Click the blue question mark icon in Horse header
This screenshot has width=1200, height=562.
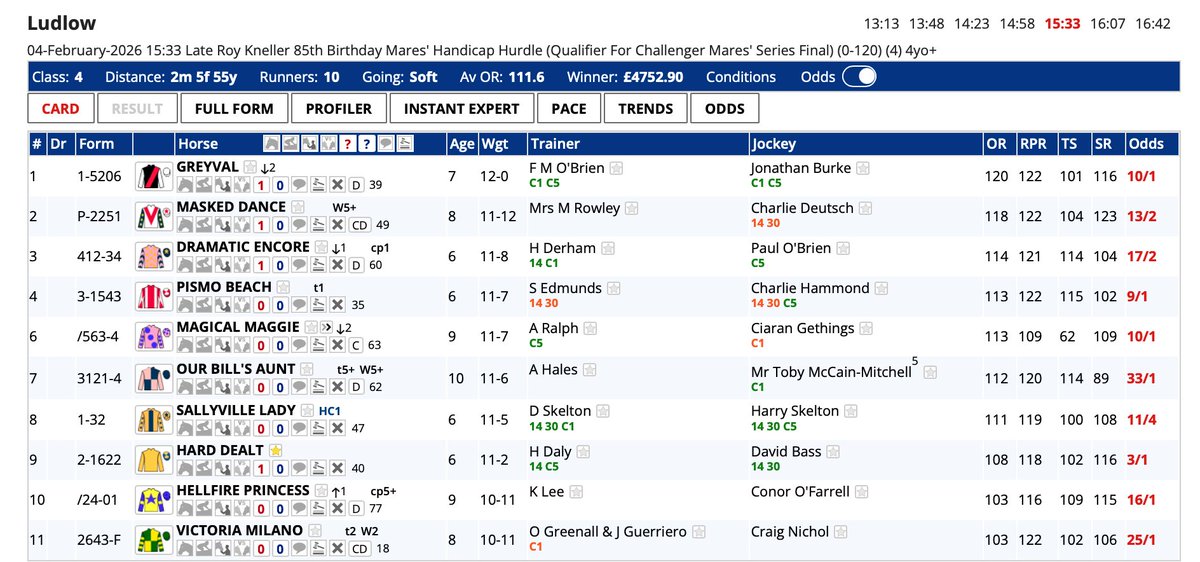click(366, 143)
